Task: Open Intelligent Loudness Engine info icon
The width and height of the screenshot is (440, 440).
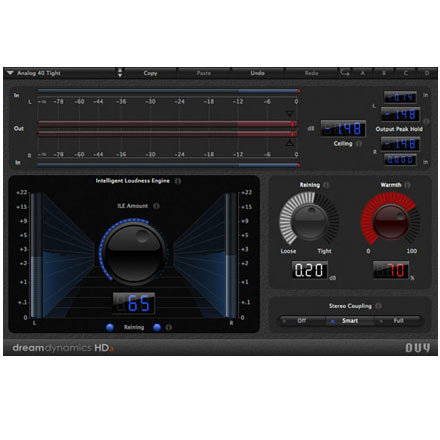Action: click(178, 181)
